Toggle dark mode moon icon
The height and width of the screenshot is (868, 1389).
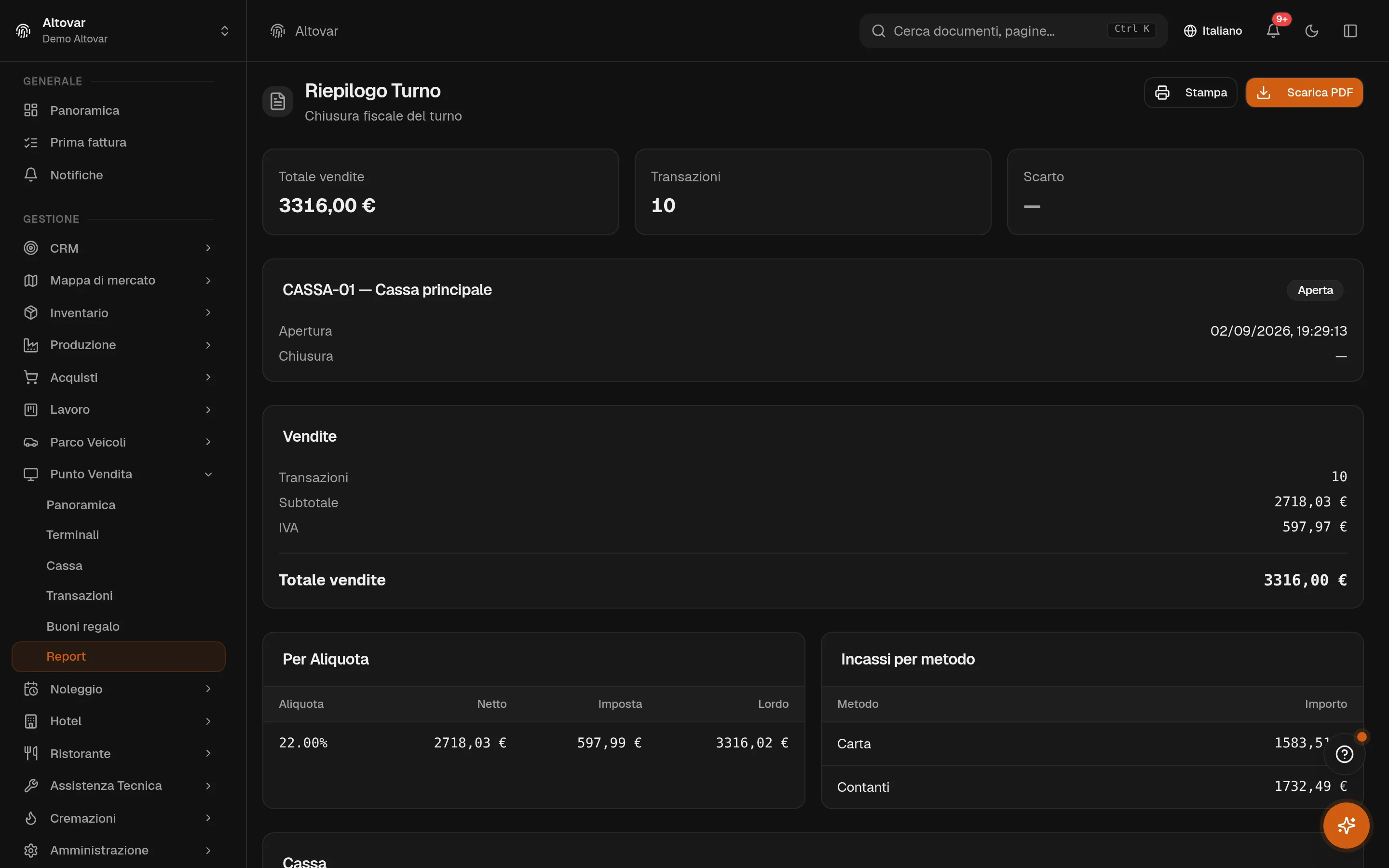click(x=1311, y=31)
